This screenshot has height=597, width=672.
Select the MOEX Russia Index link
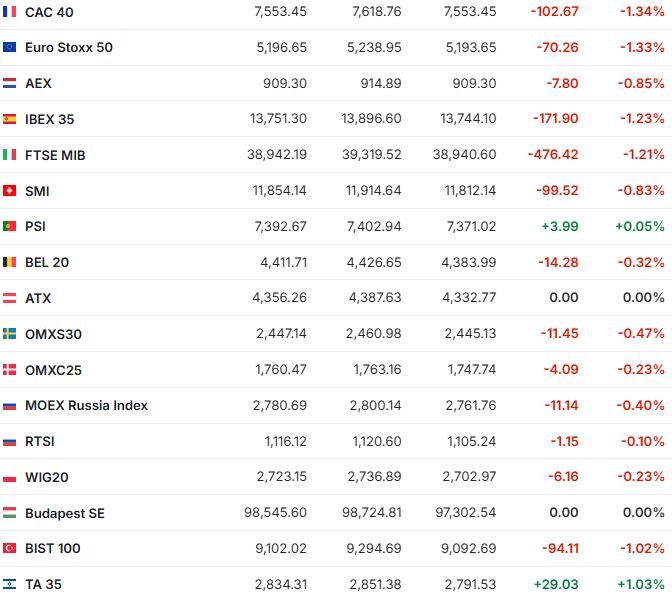click(86, 405)
